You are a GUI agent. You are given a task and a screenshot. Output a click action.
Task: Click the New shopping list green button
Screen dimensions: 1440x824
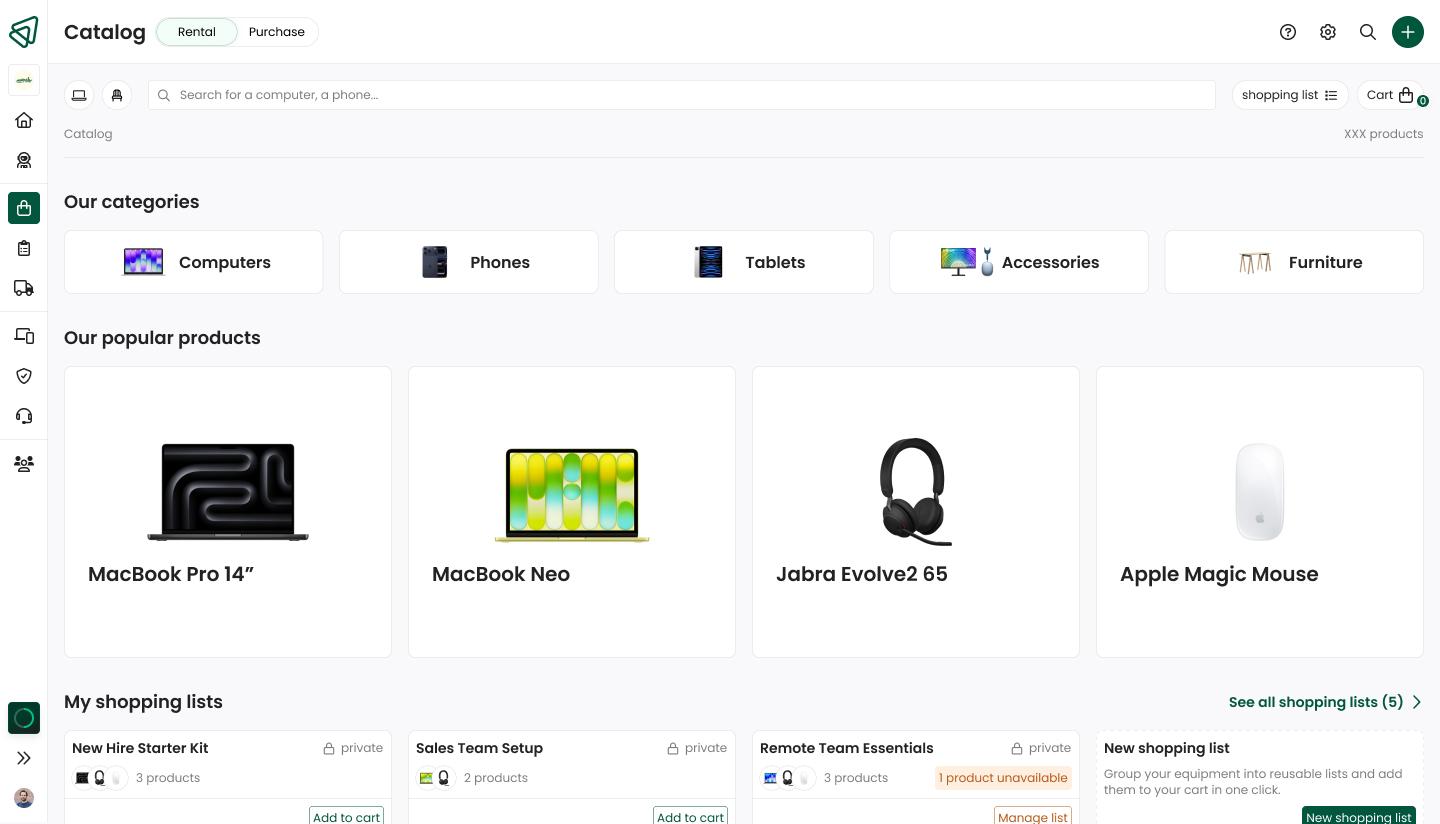(x=1359, y=816)
